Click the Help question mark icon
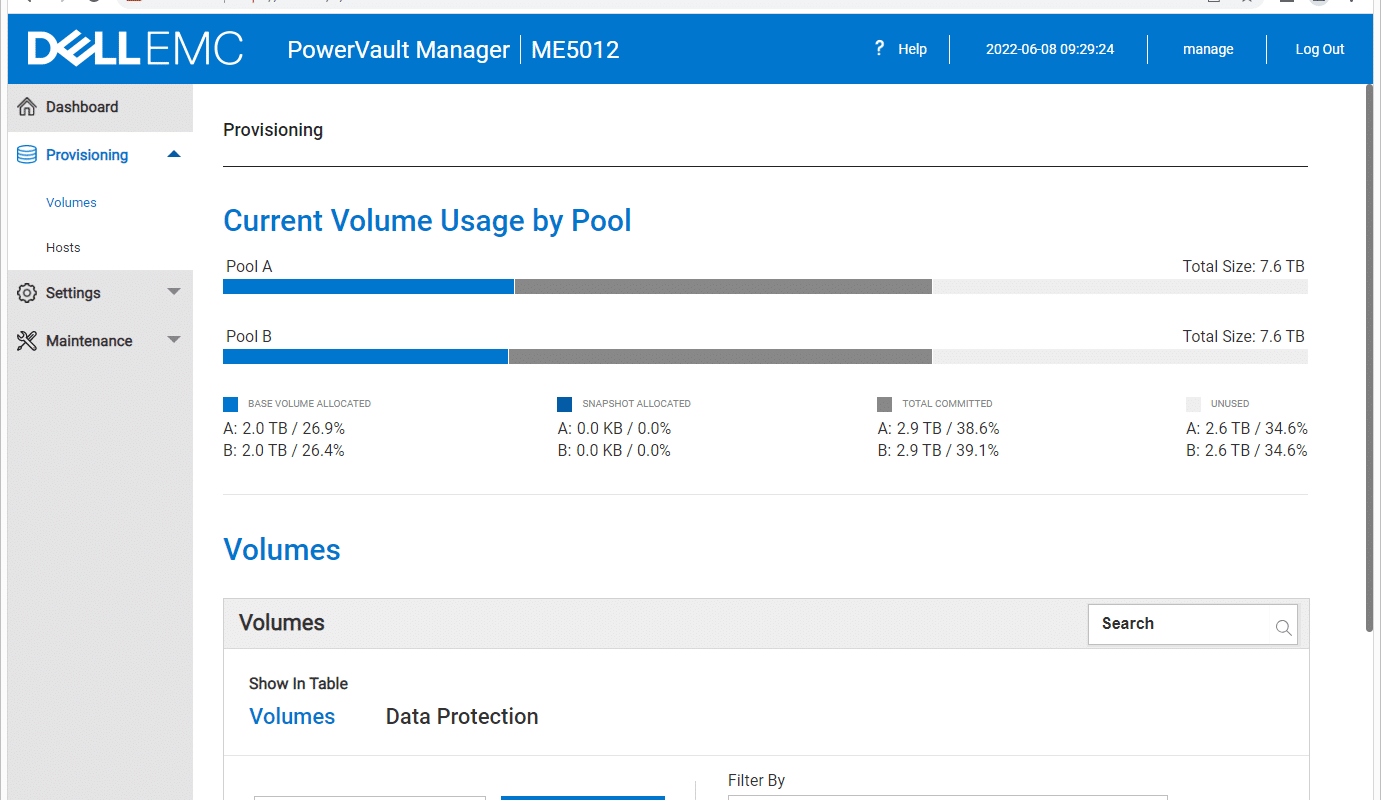Screen dimensions: 1381x800 [x=879, y=48]
